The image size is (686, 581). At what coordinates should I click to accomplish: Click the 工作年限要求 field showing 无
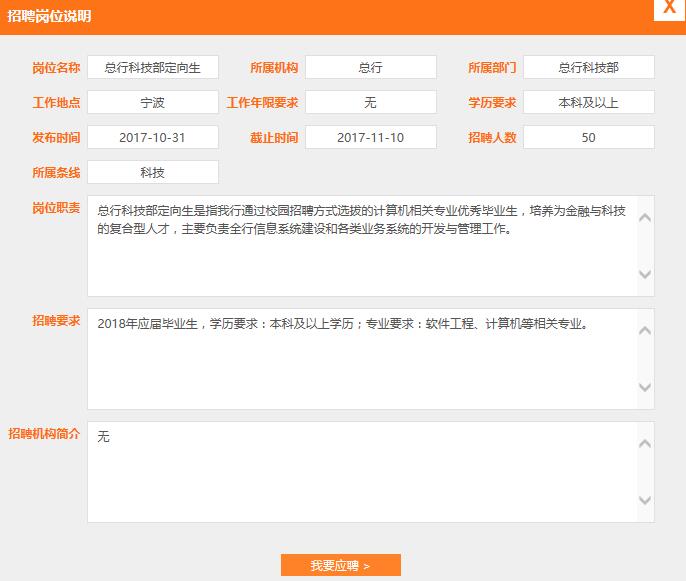point(371,102)
